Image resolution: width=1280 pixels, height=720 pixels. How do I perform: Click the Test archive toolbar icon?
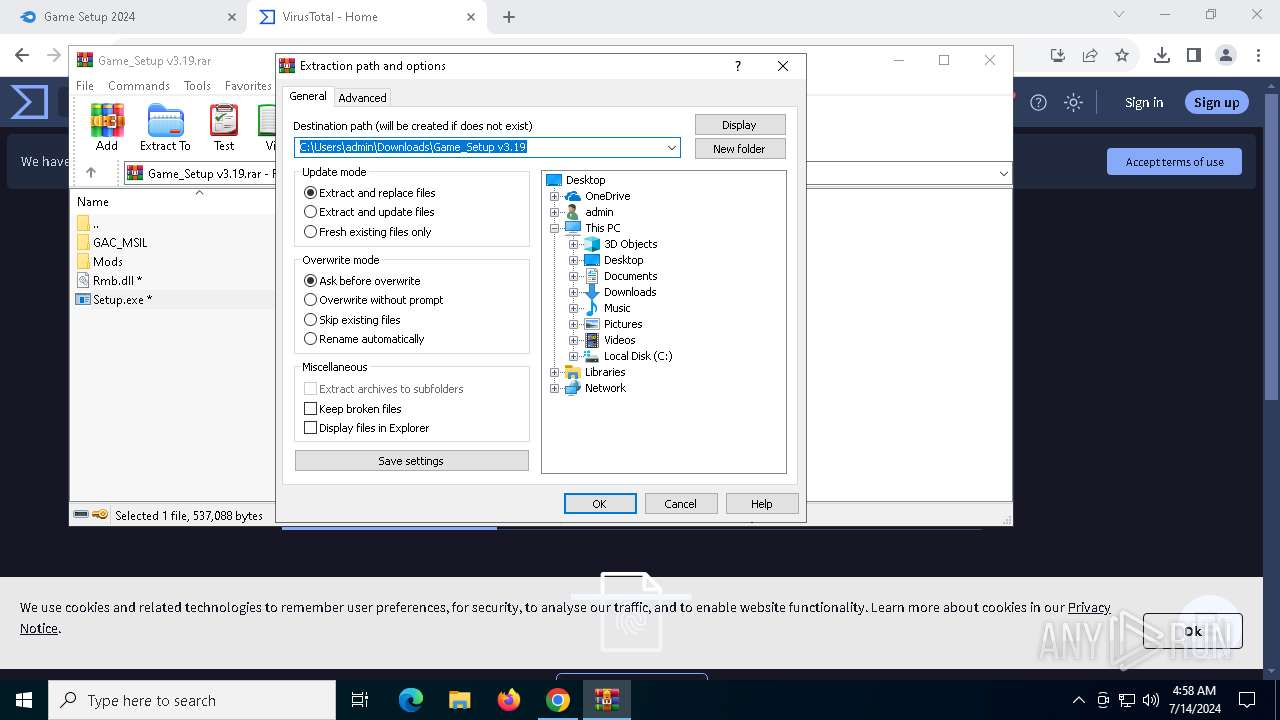pyautogui.click(x=224, y=127)
